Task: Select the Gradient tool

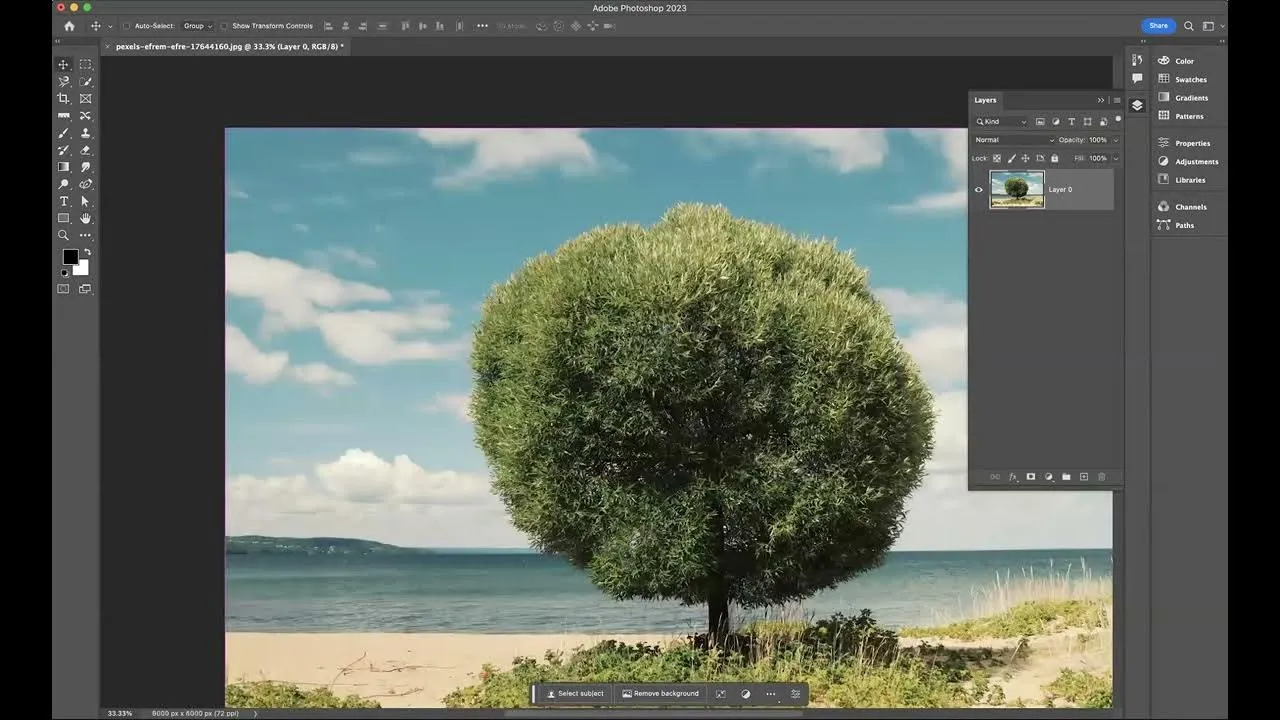Action: click(x=63, y=166)
